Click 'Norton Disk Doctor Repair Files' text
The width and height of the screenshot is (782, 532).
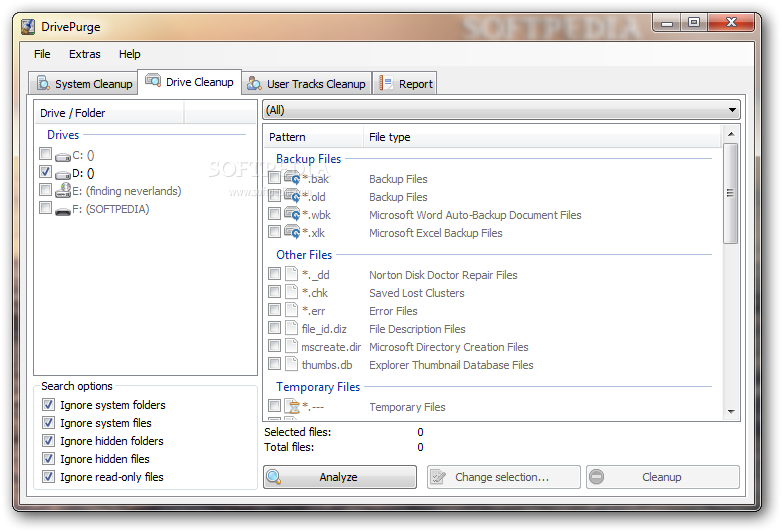click(x=443, y=275)
